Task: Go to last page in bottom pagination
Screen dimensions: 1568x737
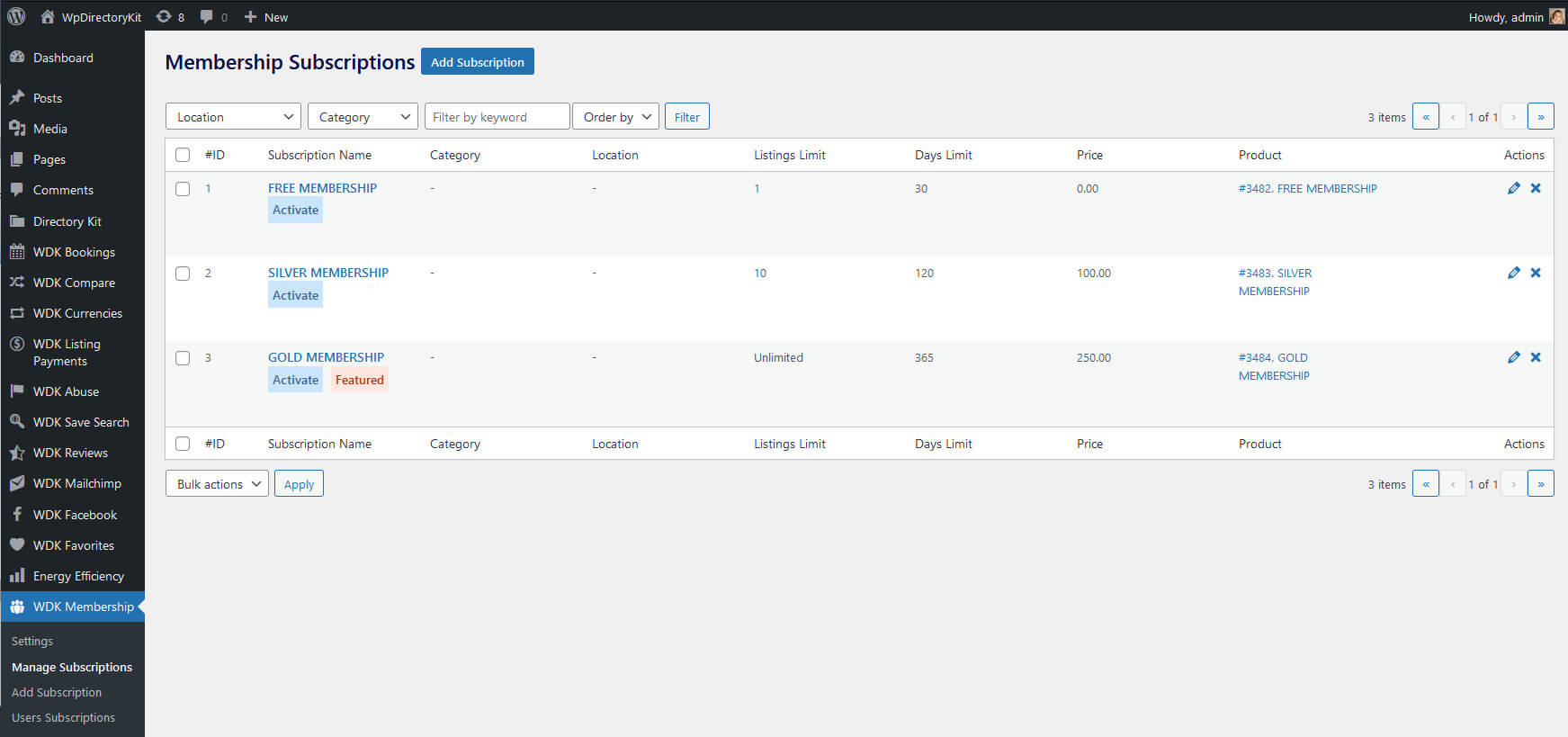Action: [x=1541, y=483]
